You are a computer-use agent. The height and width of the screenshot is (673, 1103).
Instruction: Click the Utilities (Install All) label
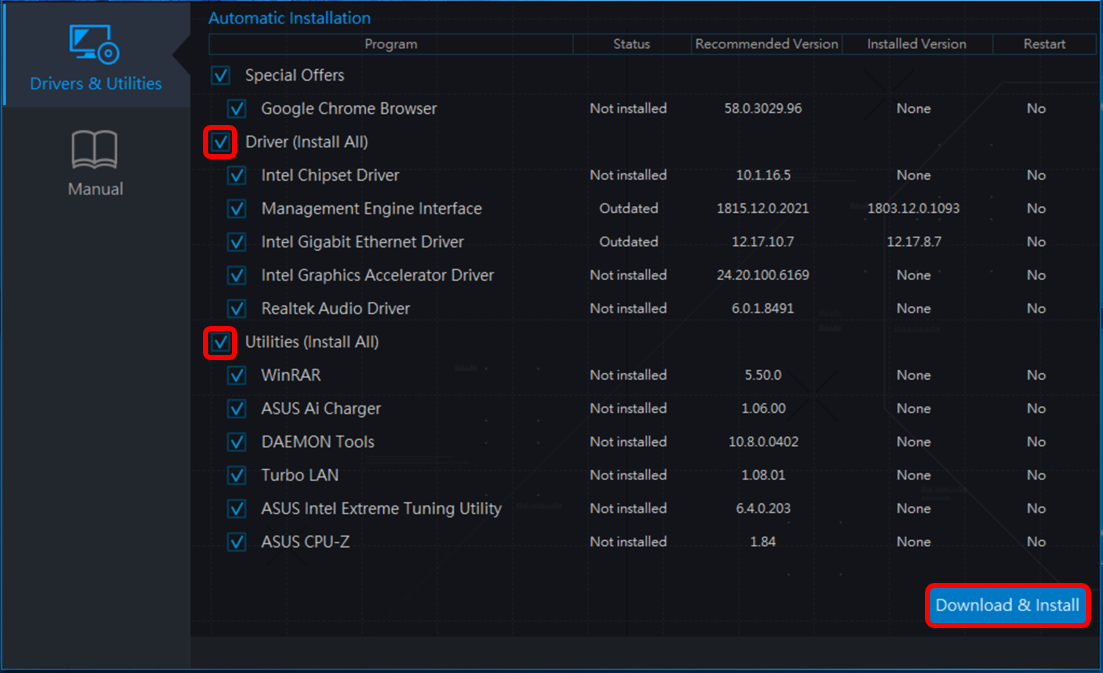pyautogui.click(x=312, y=342)
